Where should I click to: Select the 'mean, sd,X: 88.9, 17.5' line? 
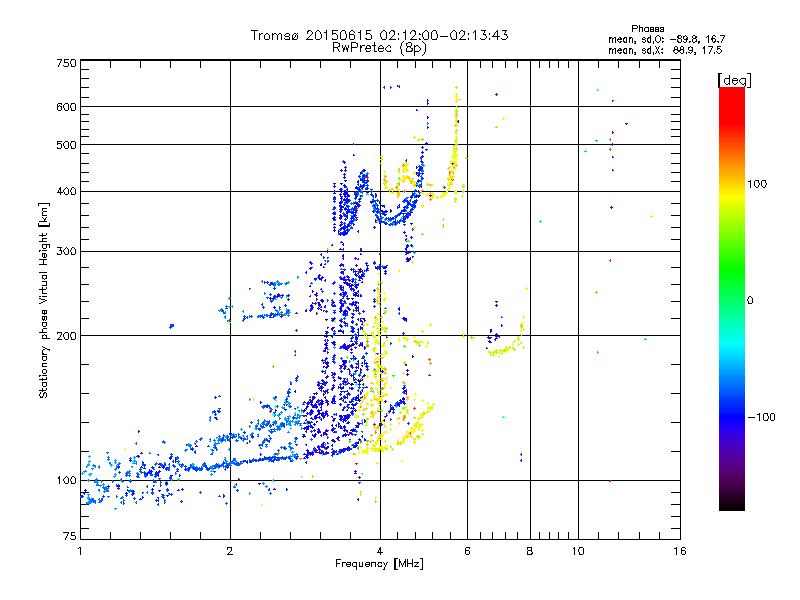665,50
